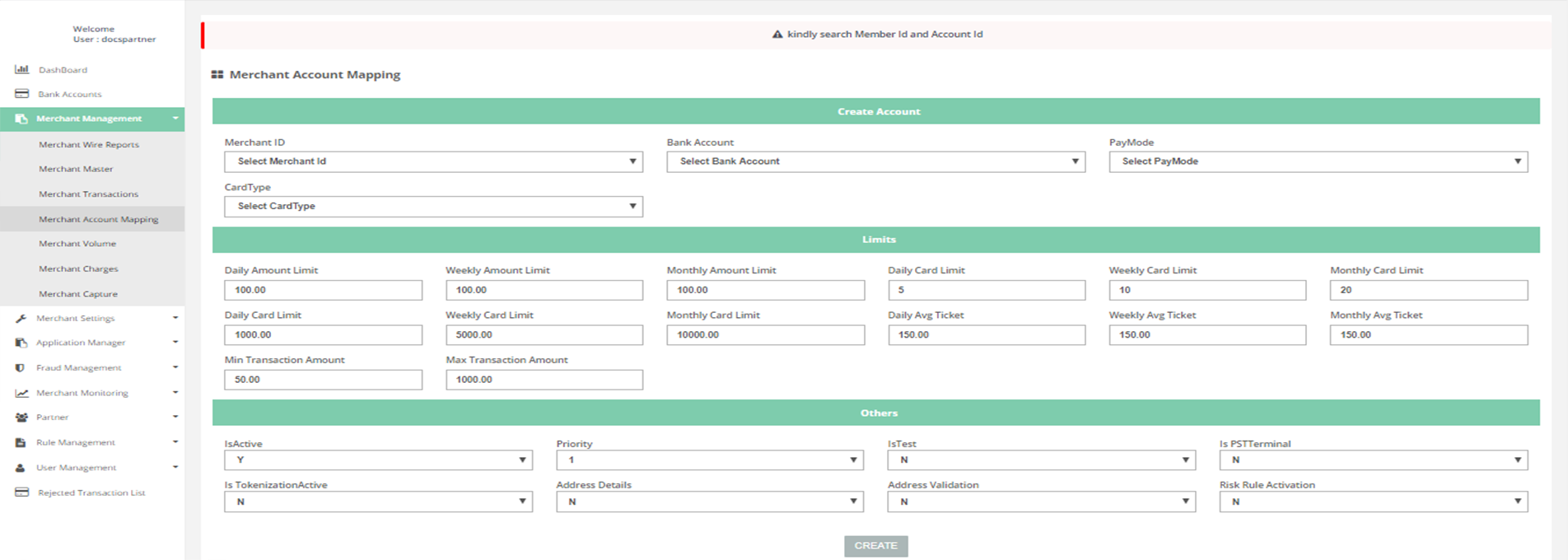
Task: Click the Merchant Settings wrench icon
Action: [21, 318]
